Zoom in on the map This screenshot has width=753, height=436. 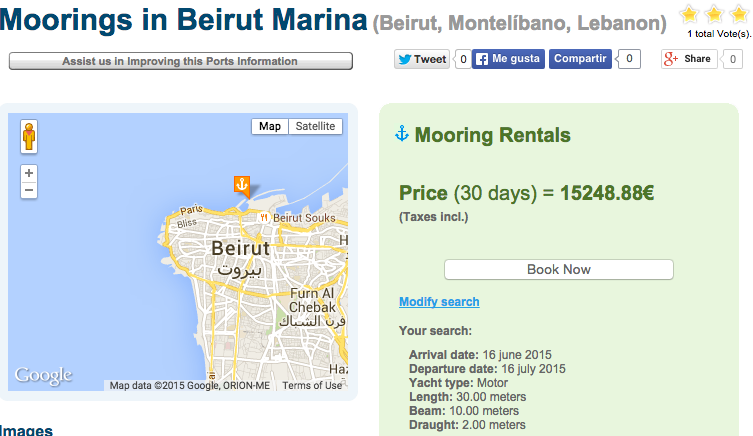pyautogui.click(x=29, y=173)
